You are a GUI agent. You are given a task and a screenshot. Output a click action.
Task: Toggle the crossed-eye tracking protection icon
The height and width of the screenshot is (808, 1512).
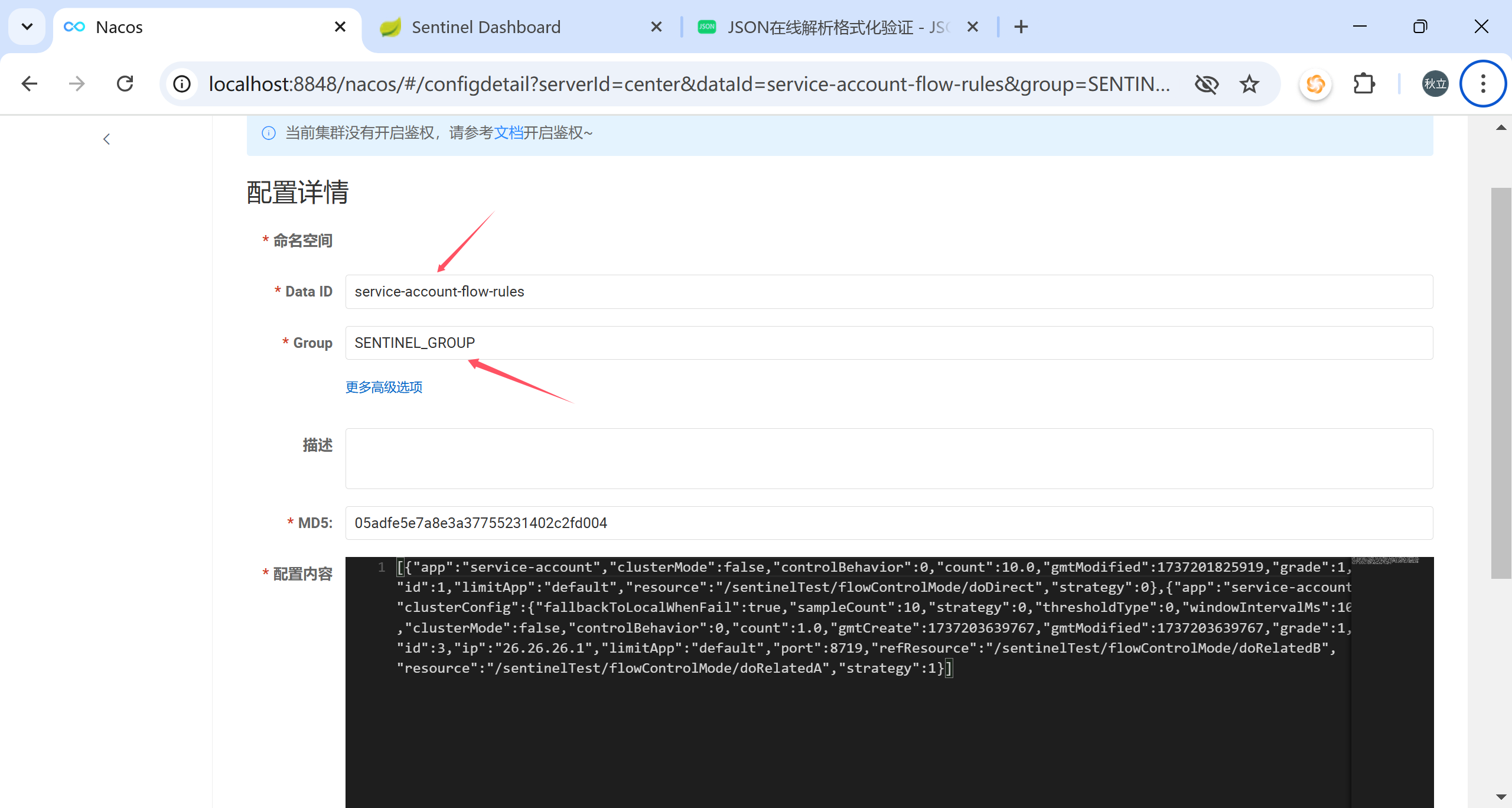[1207, 84]
